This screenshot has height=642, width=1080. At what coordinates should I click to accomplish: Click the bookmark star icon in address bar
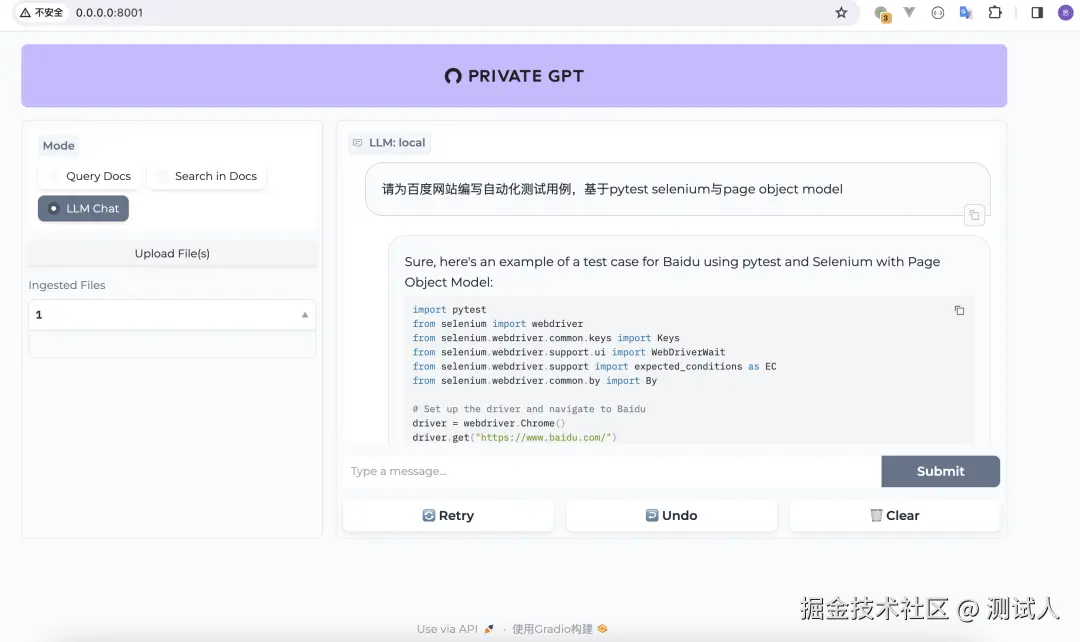841,12
